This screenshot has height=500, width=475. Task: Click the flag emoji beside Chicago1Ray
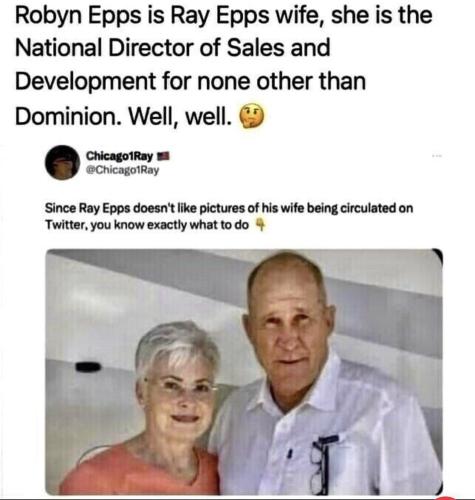tap(164, 156)
